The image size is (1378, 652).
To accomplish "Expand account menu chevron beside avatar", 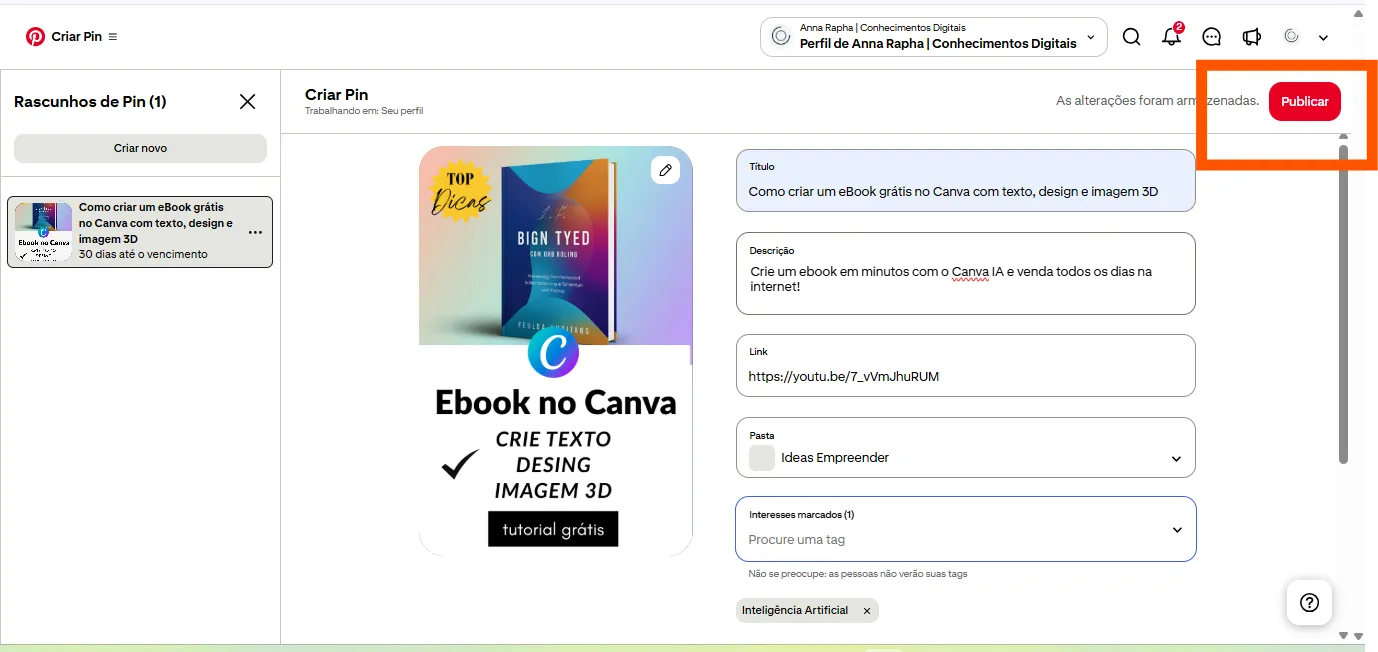I will coord(1323,38).
